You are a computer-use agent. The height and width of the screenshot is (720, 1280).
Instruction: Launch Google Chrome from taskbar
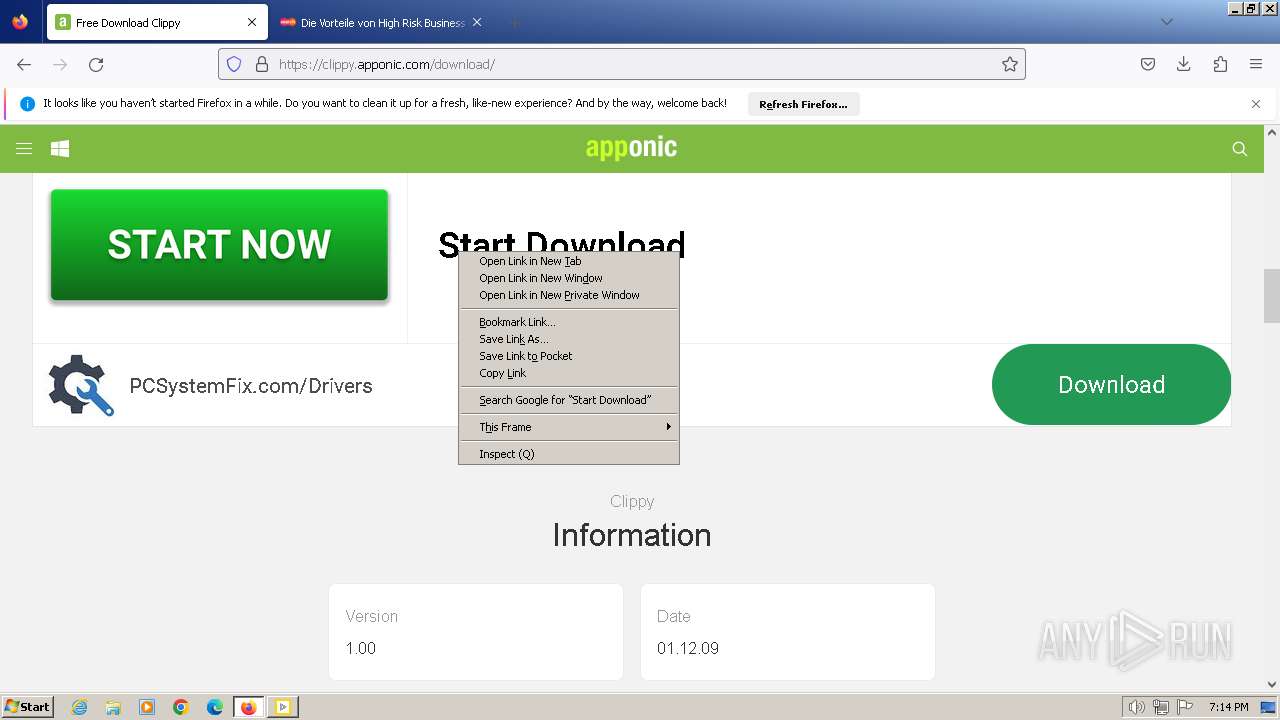(x=181, y=707)
